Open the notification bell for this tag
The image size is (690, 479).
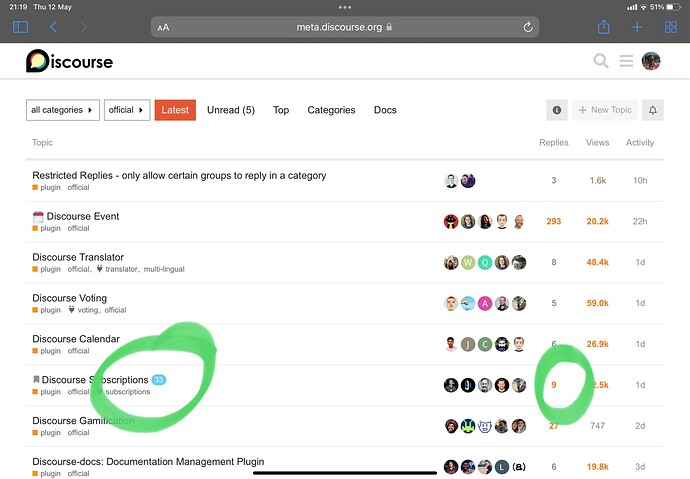coord(653,110)
